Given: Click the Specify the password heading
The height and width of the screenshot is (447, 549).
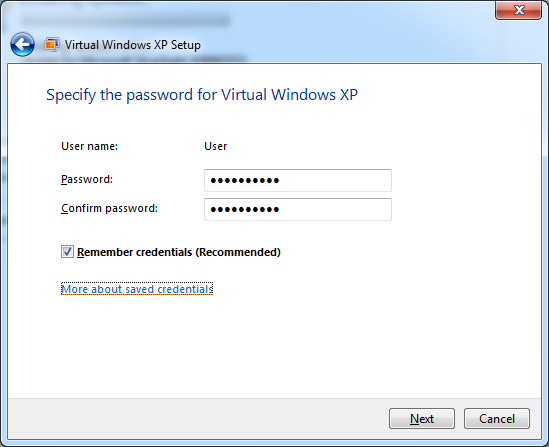Looking at the screenshot, I should (202, 95).
